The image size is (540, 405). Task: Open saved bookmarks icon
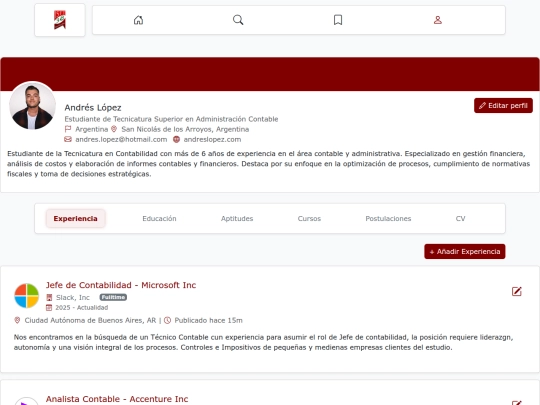click(x=338, y=20)
